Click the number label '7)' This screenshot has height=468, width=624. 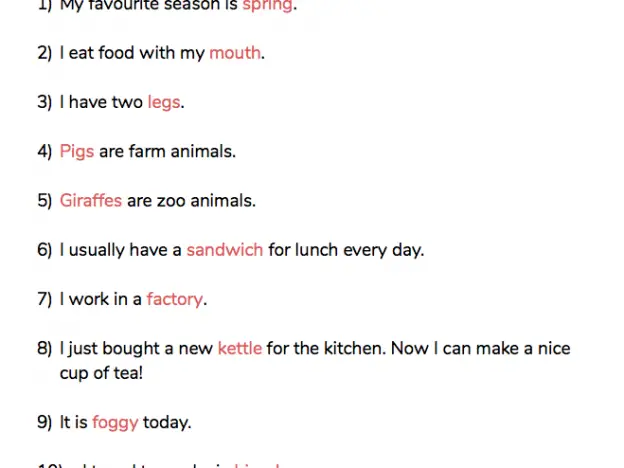[x=45, y=300]
